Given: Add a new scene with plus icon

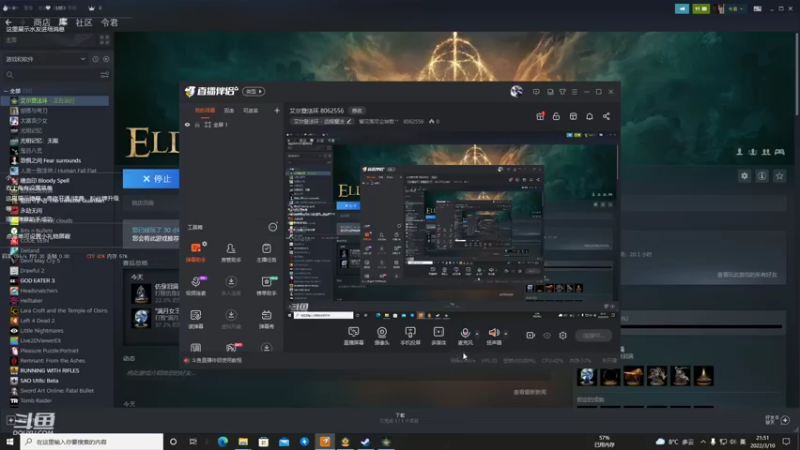Looking at the screenshot, I should (277, 110).
